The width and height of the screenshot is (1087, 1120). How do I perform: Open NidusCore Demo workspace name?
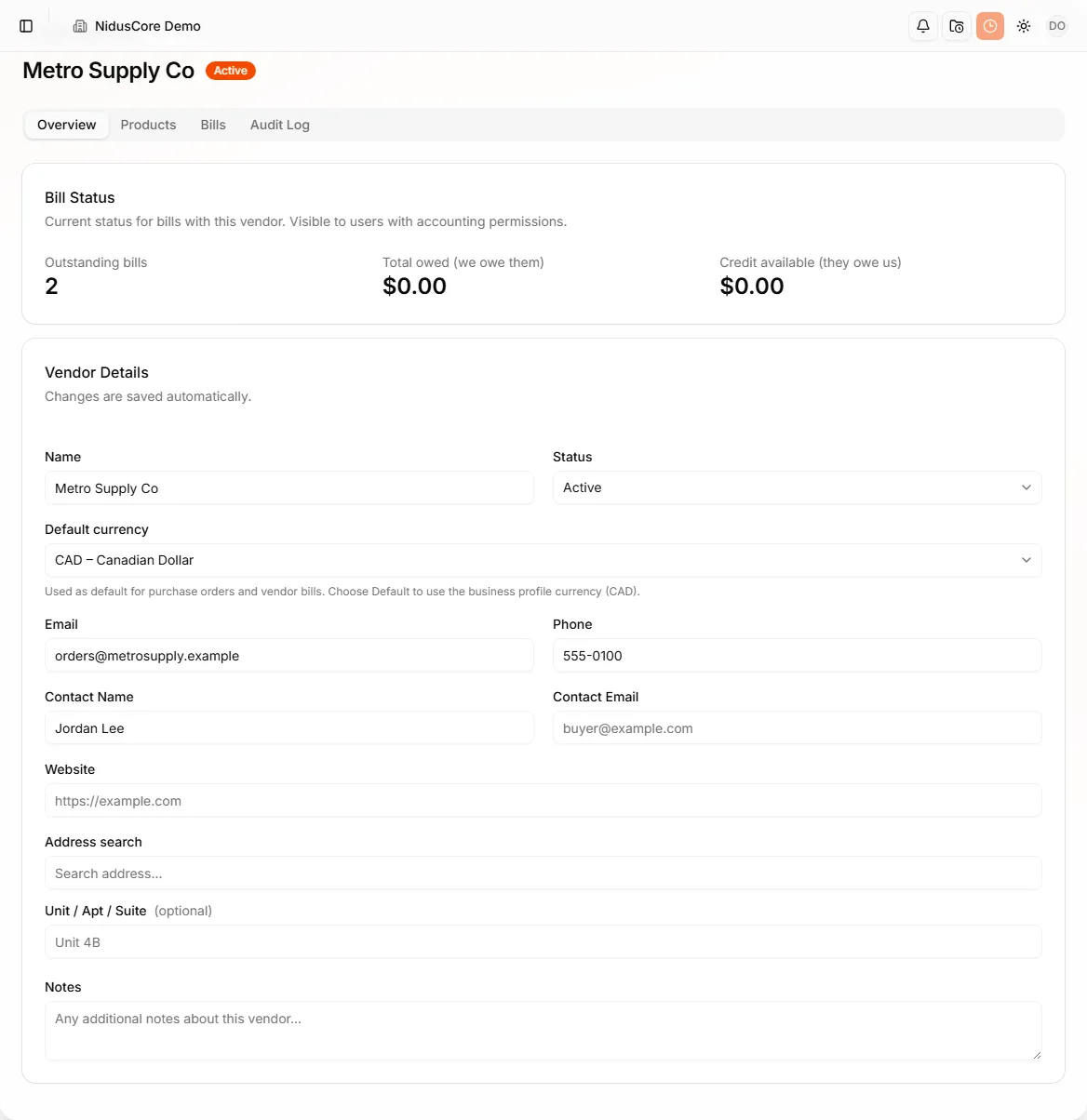tap(148, 26)
